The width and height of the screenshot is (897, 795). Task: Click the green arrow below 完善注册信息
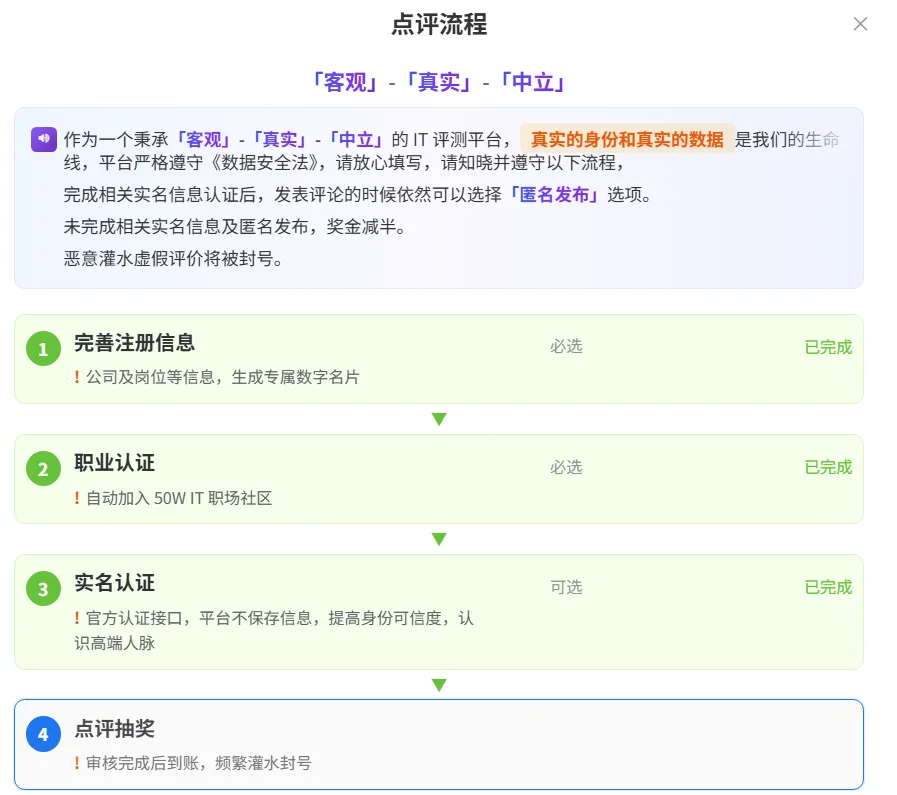[x=439, y=419]
